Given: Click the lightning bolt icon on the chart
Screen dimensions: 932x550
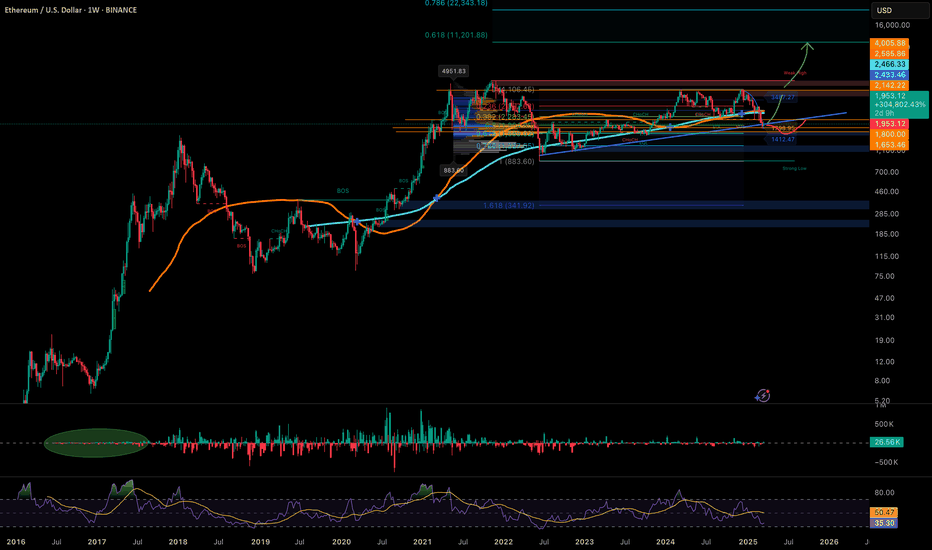Looking at the screenshot, I should tap(763, 395).
